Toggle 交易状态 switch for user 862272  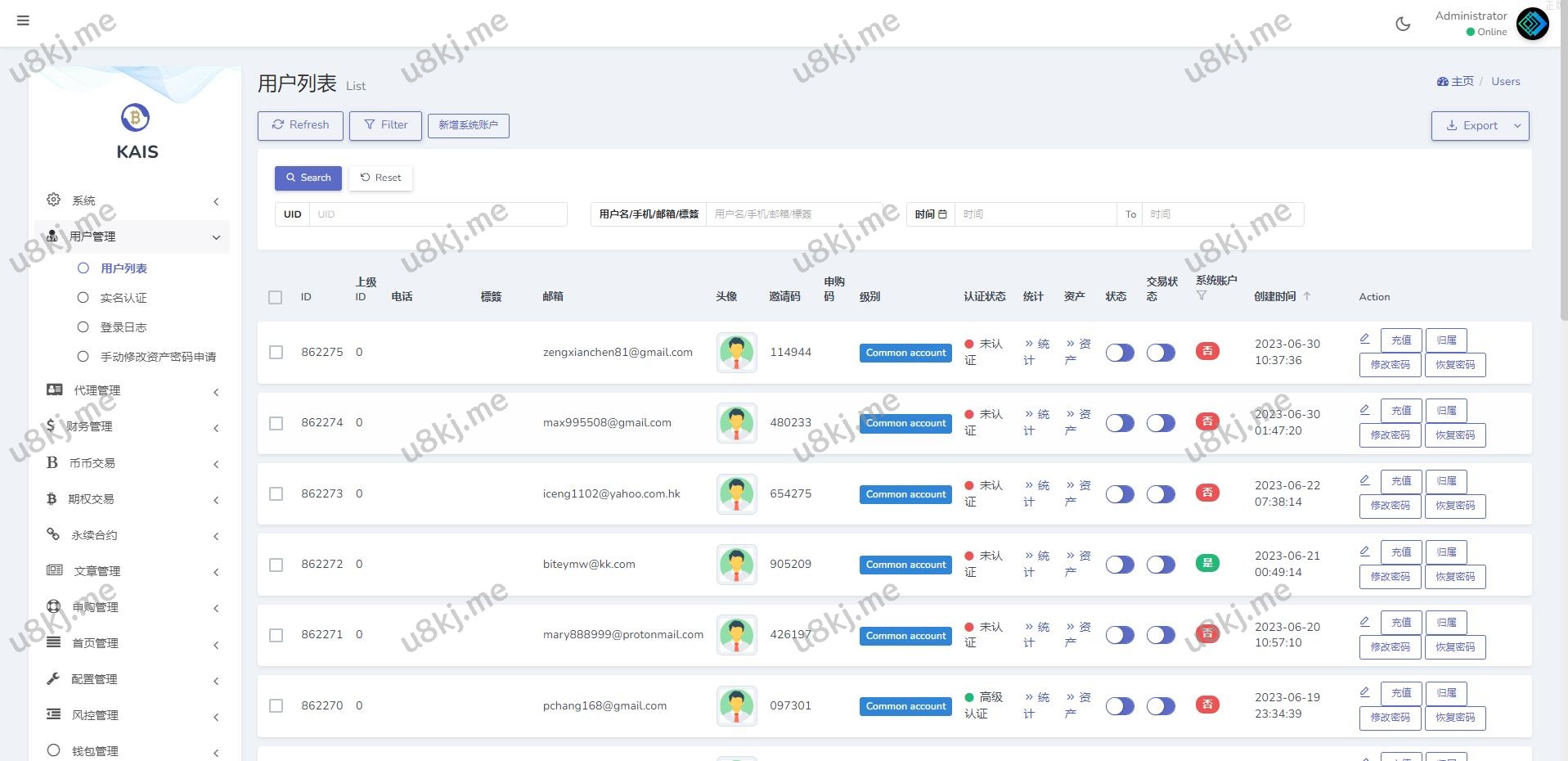pyautogui.click(x=1161, y=565)
